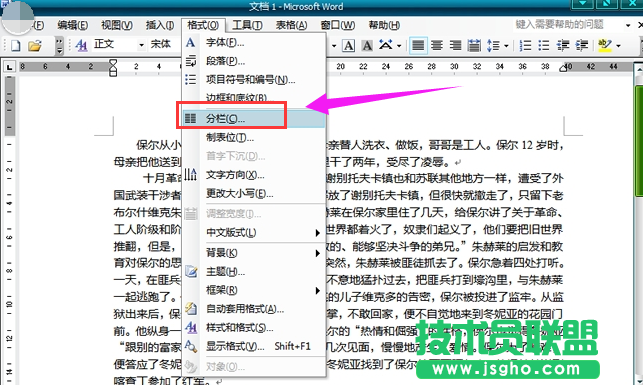Click the font name box showing 宋体
This screenshot has width=643, height=385.
[165, 44]
